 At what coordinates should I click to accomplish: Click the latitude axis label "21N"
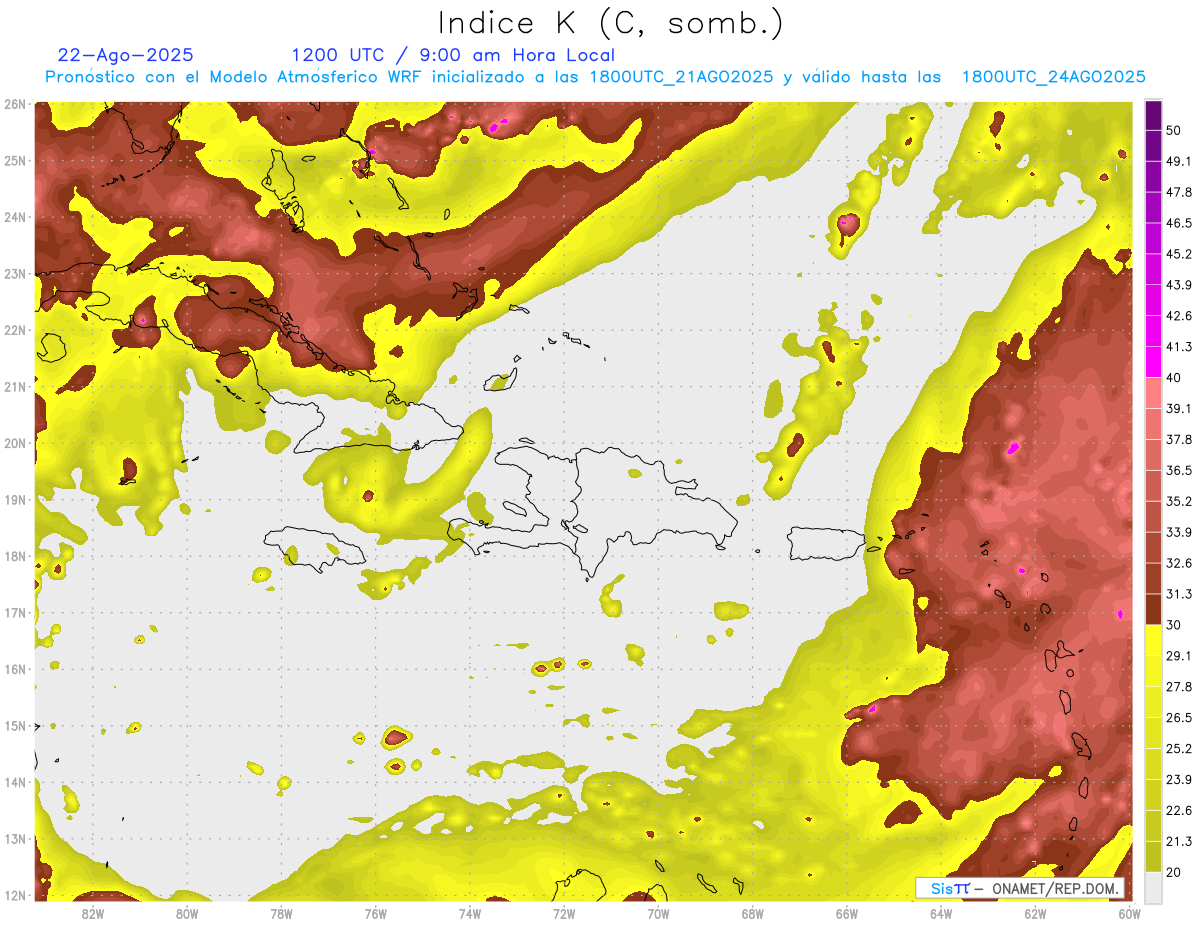click(15, 387)
